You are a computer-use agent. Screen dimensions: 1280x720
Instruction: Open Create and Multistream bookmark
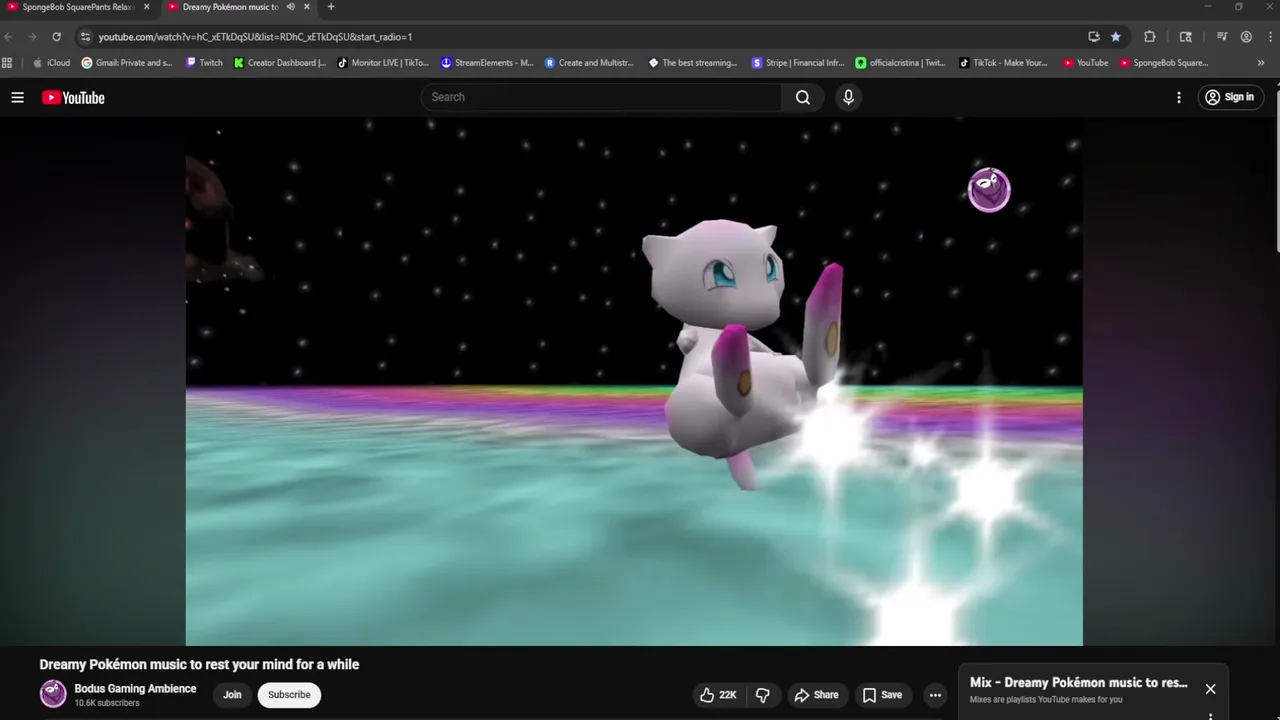[x=589, y=63]
